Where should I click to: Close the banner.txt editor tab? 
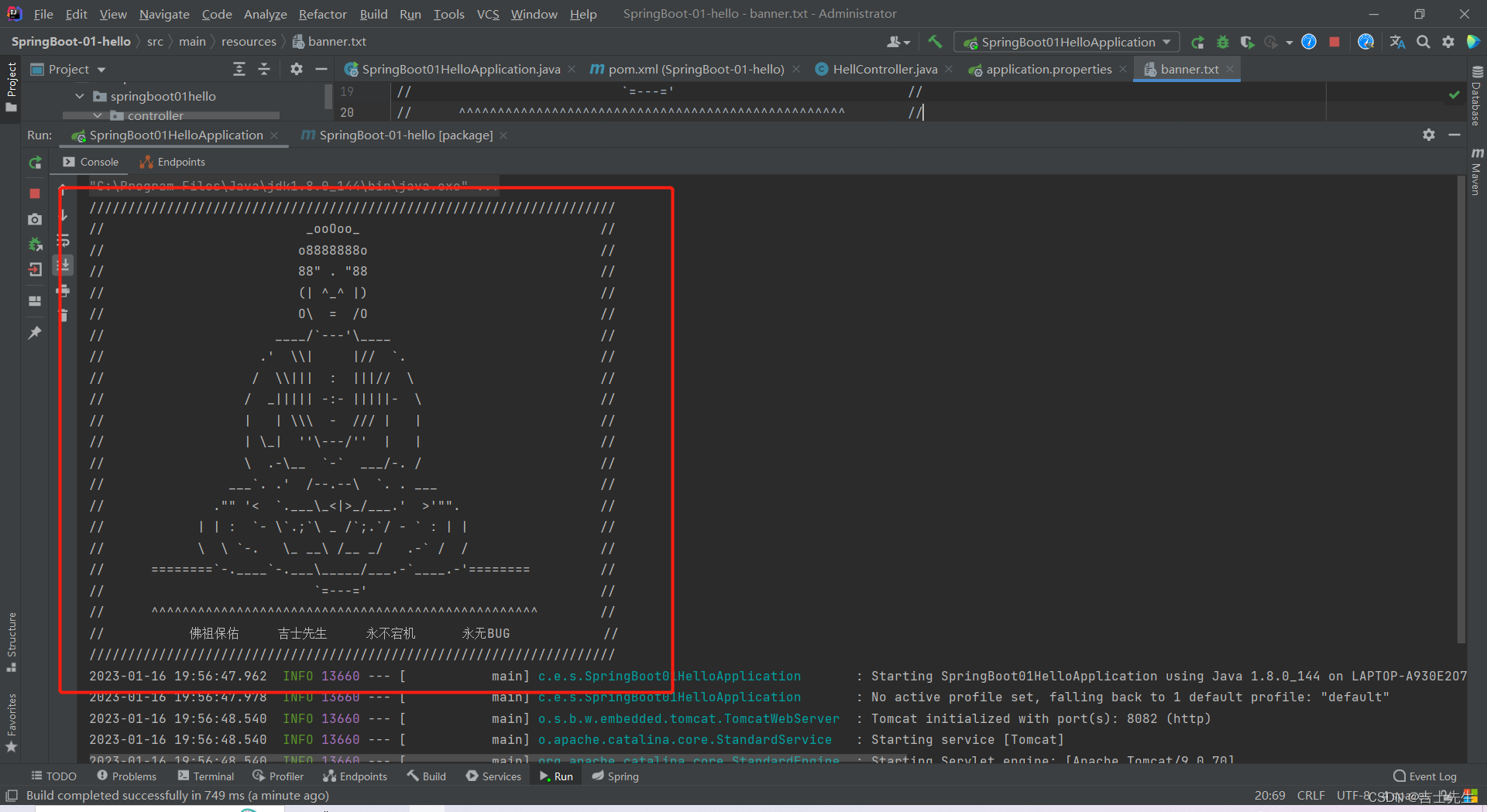point(1229,69)
